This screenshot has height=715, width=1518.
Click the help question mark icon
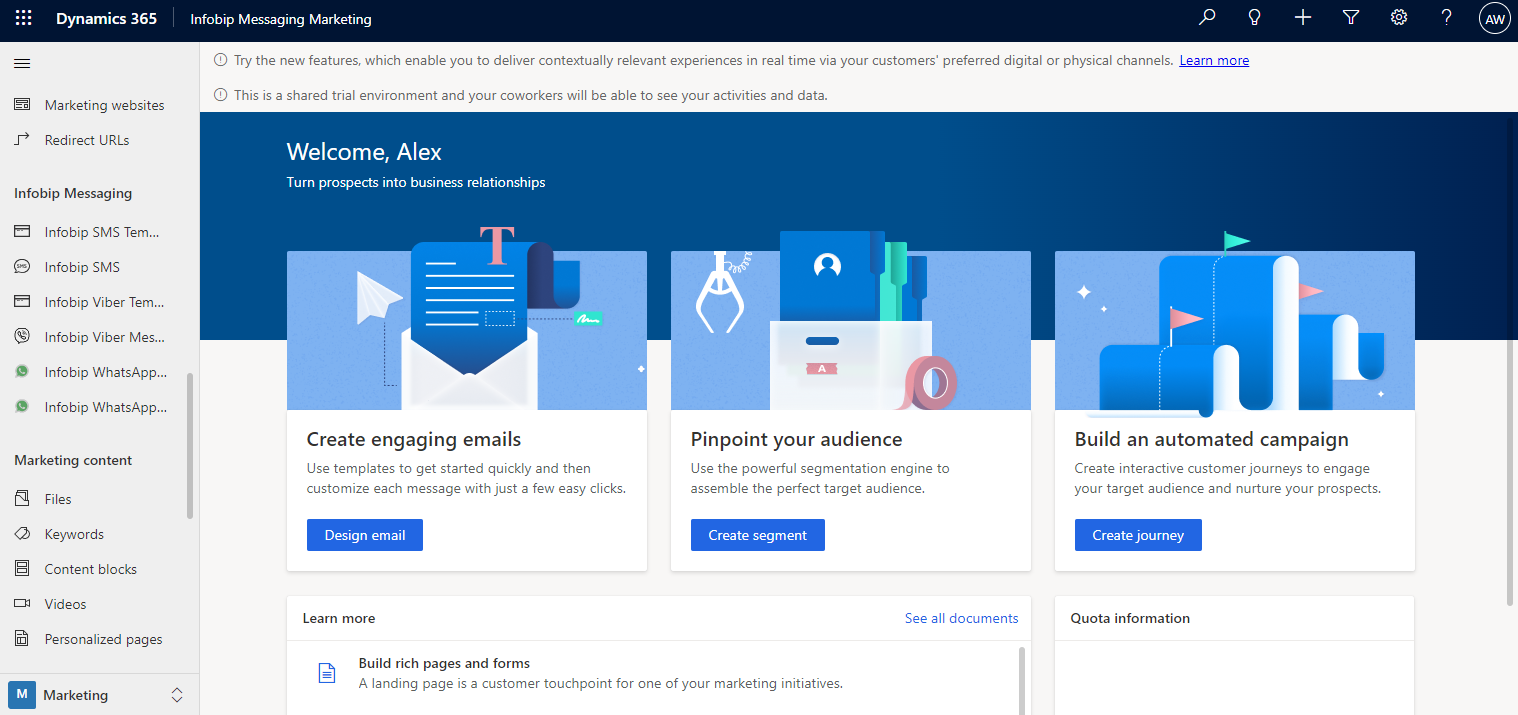(1446, 18)
